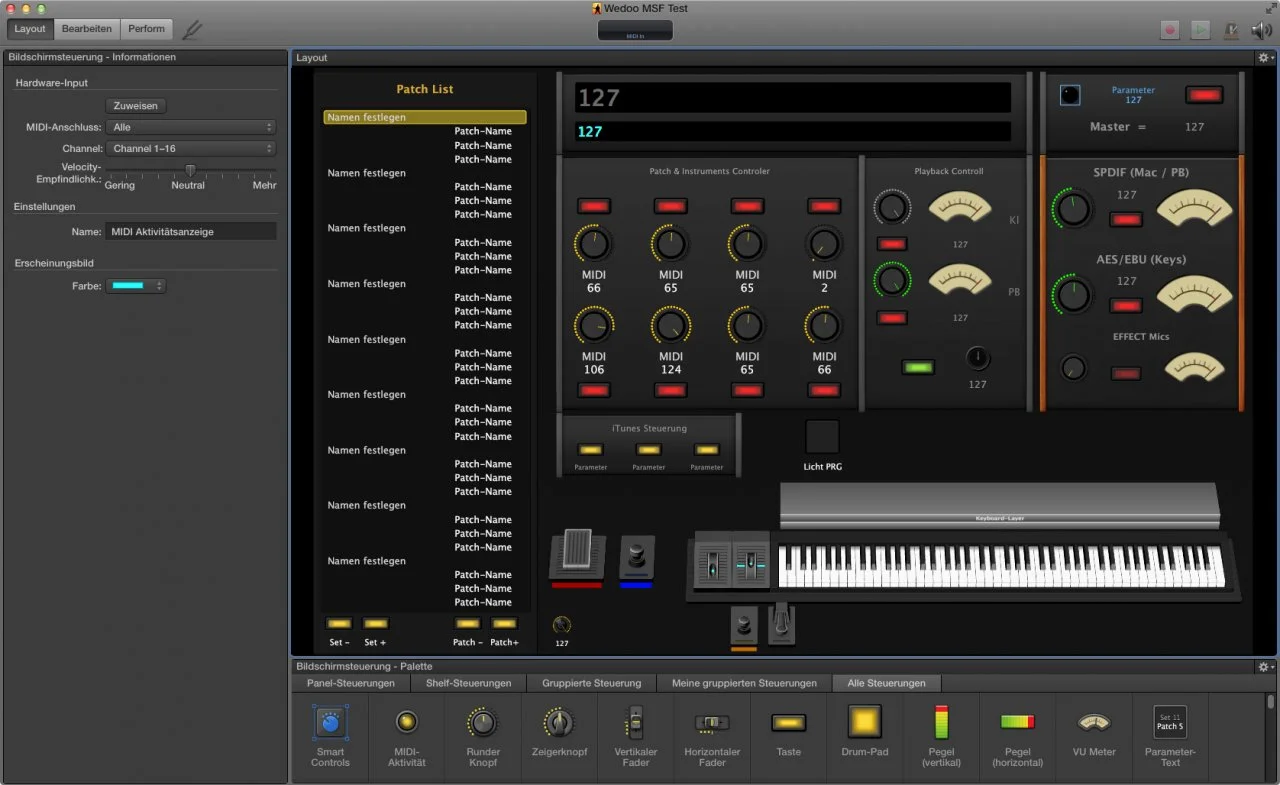Select the Smart Controls palette item
1280x785 pixels.
[330, 722]
